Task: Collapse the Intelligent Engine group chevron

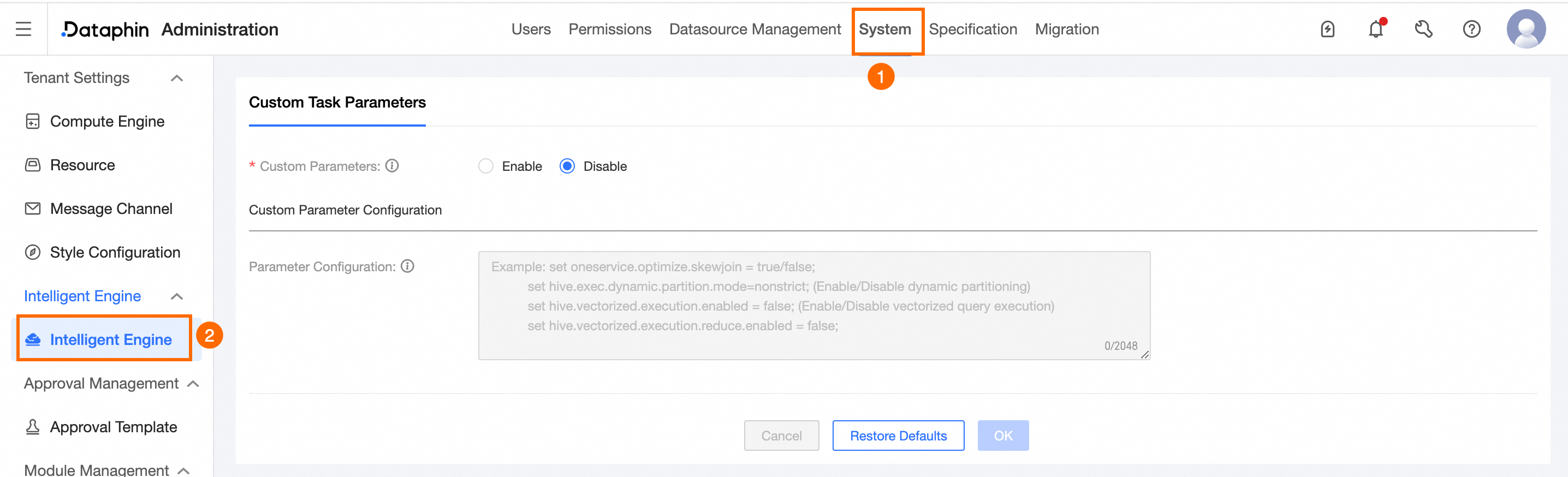Action: point(177,296)
